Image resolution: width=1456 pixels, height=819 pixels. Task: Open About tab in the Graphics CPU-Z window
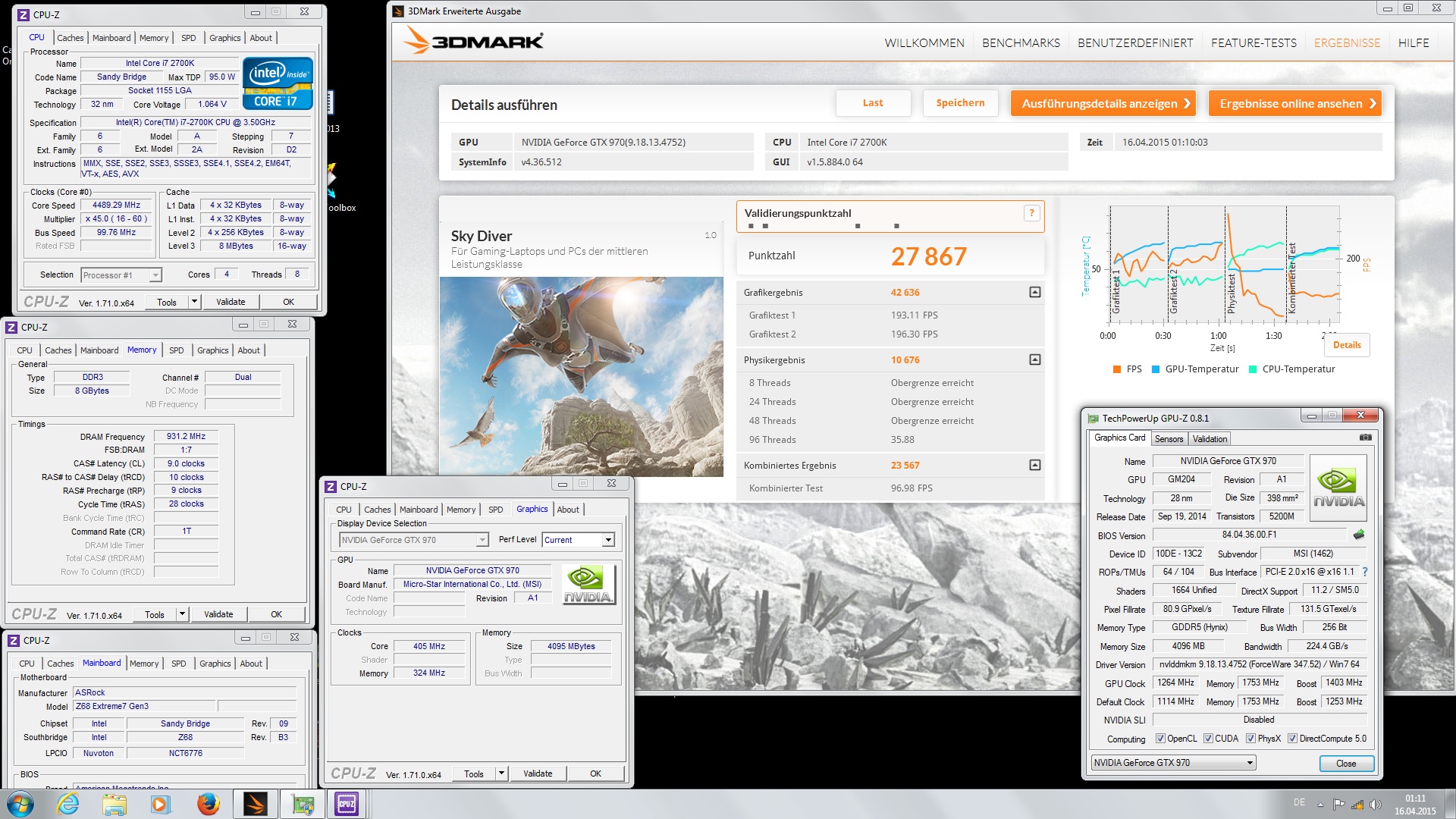click(x=568, y=510)
